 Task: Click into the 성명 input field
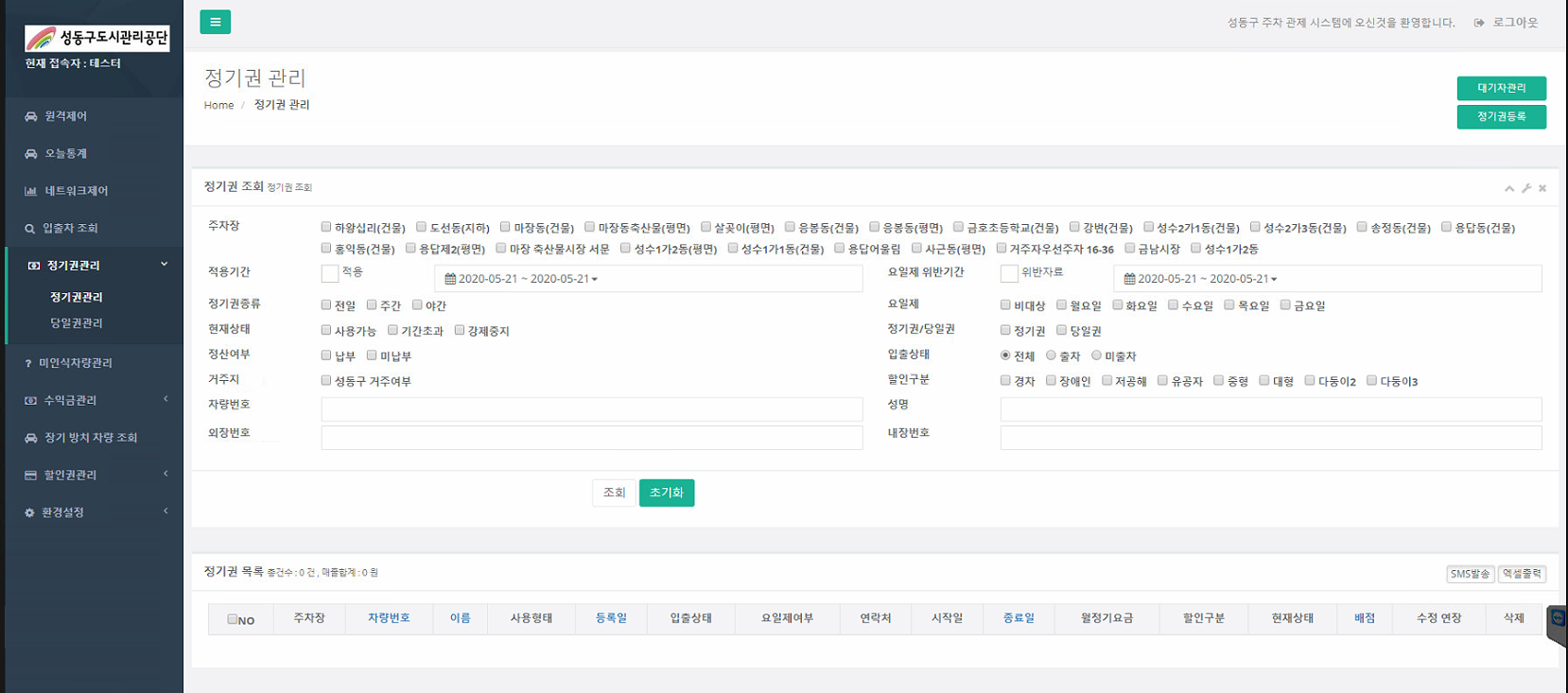1271,409
